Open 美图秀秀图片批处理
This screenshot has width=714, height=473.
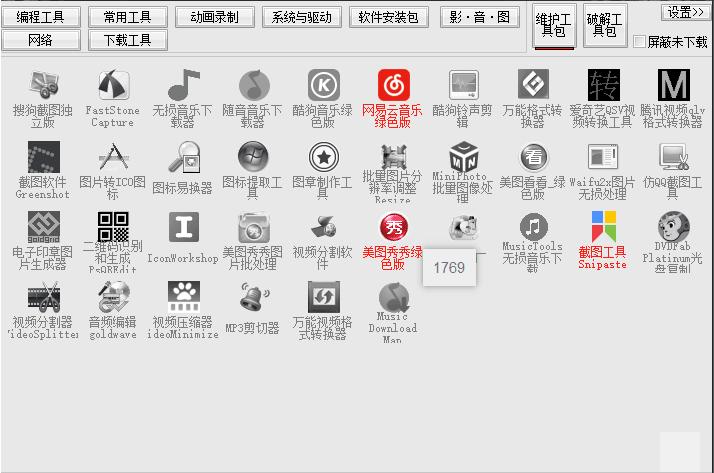click(253, 227)
